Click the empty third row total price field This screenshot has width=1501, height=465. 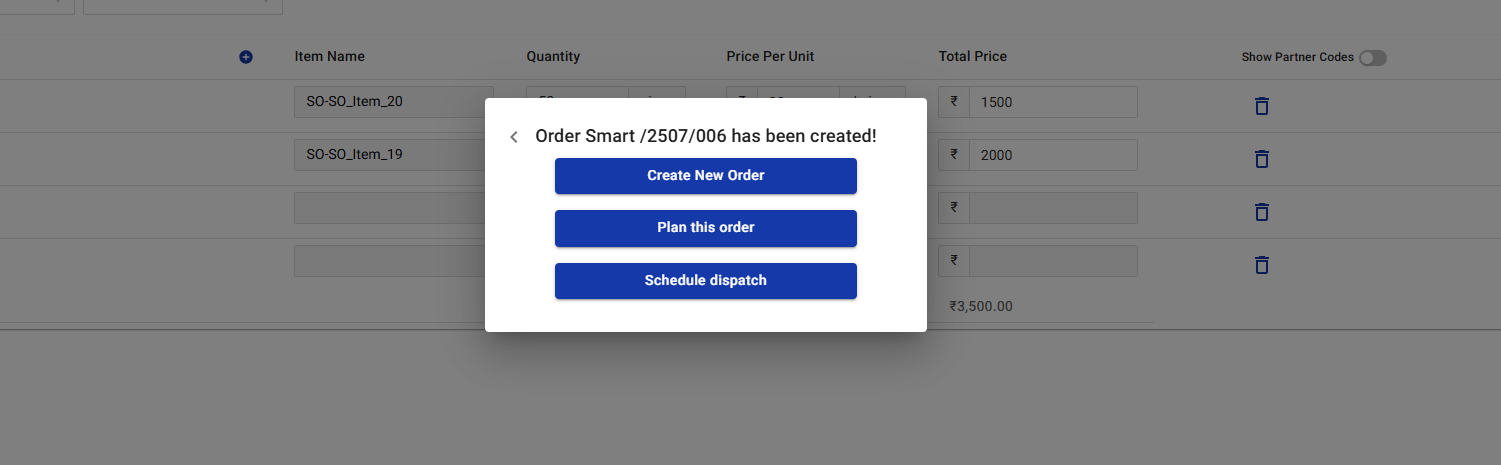click(x=1053, y=208)
